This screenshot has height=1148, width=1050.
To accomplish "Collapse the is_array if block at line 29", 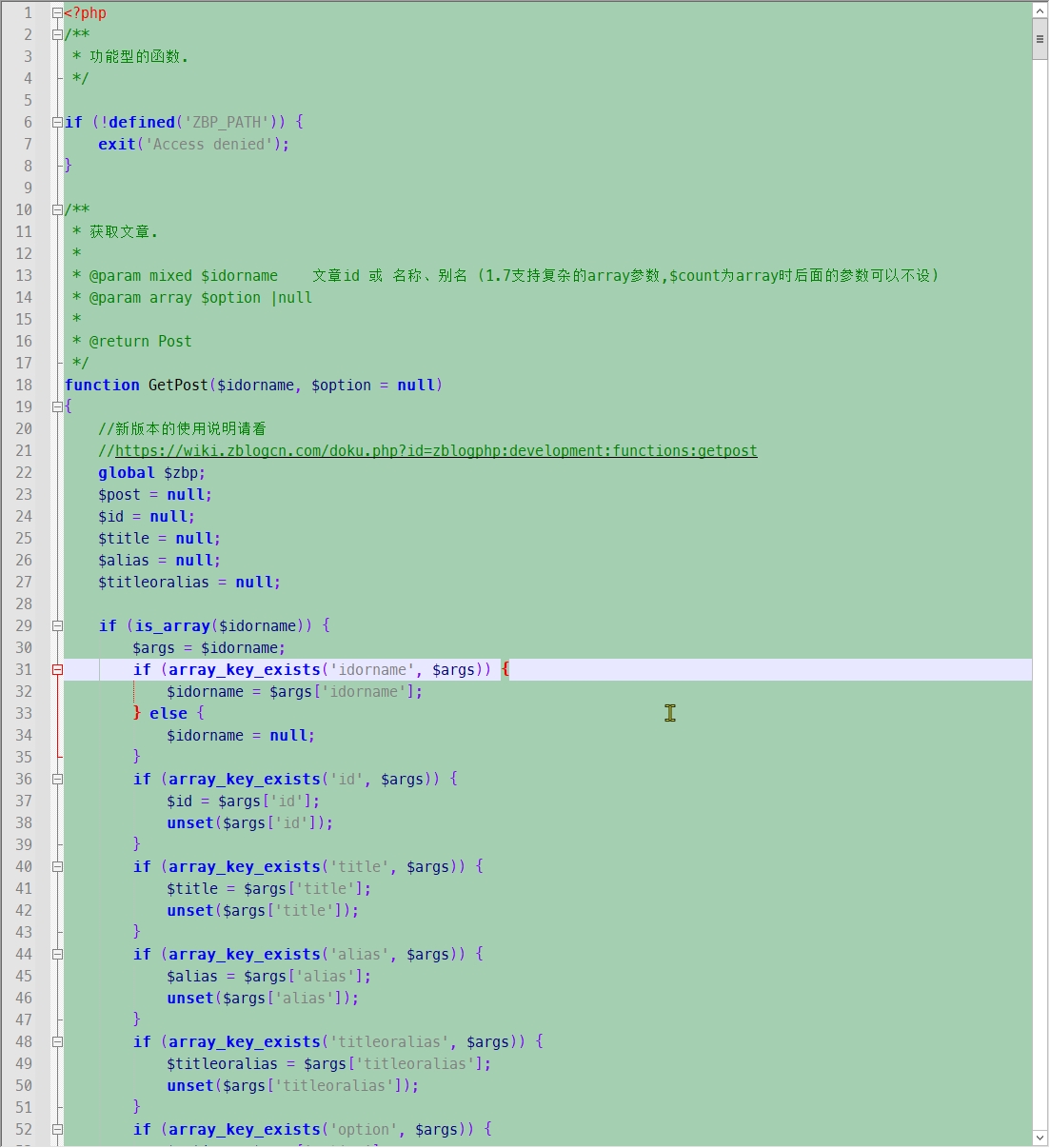I will pos(57,626).
